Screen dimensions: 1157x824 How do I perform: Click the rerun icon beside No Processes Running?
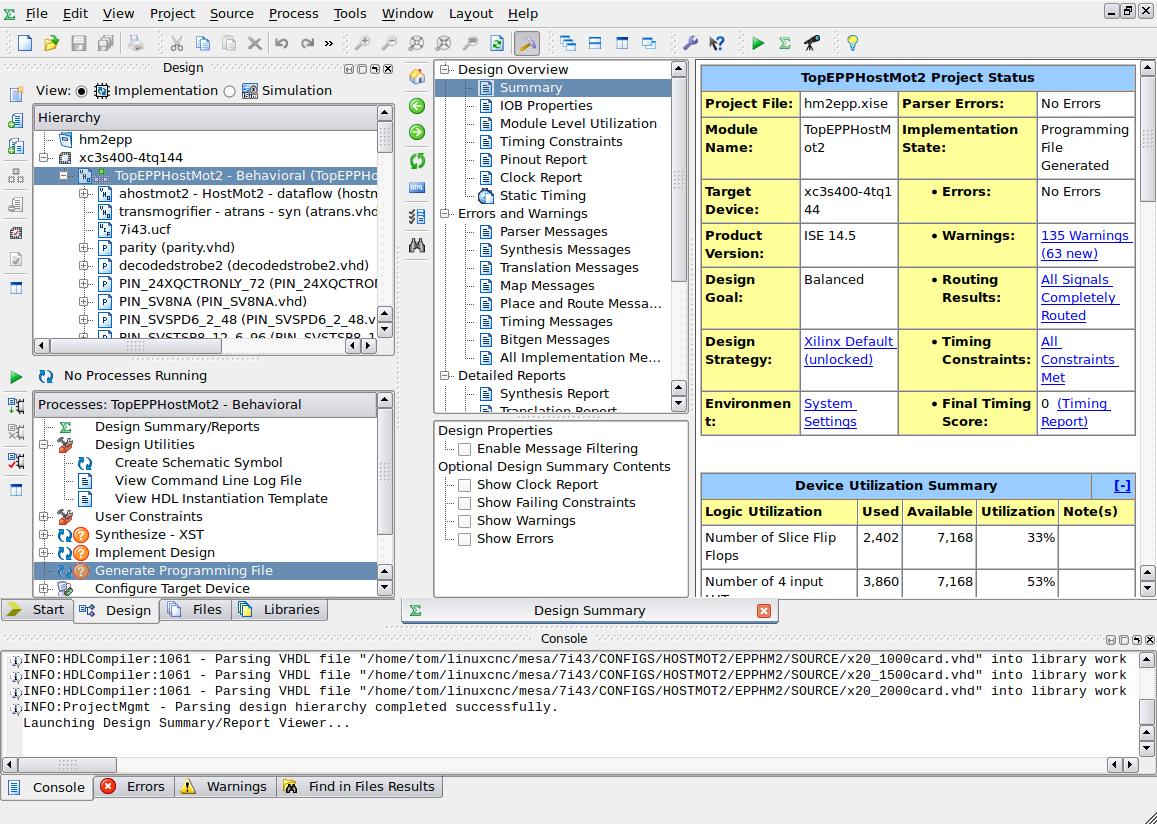(x=46, y=376)
